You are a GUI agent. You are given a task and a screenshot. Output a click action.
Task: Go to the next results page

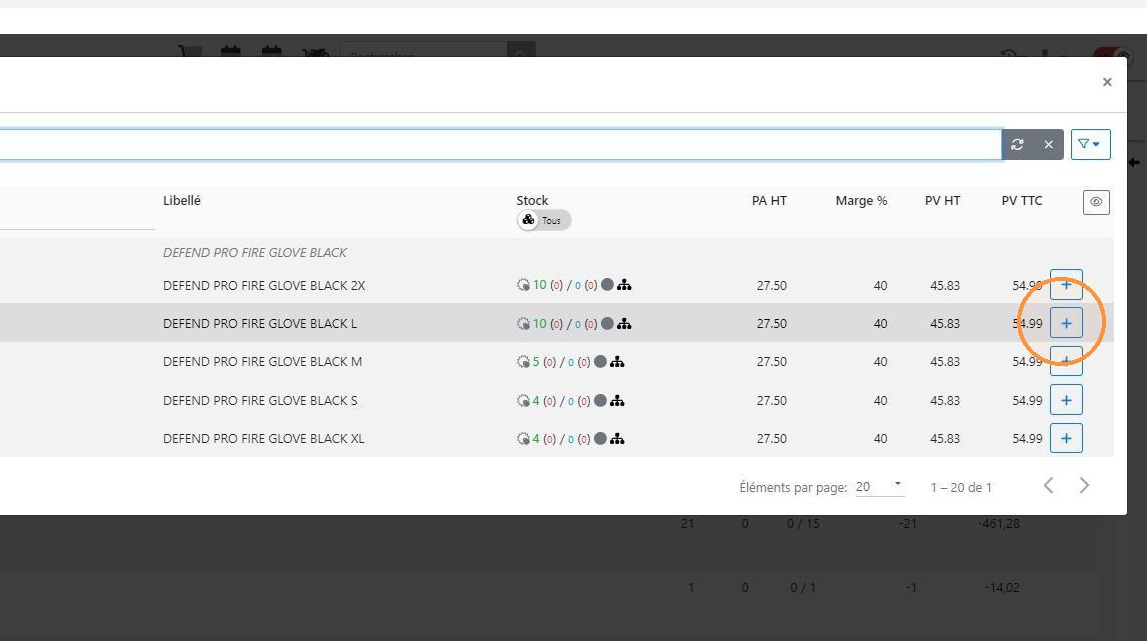point(1084,485)
